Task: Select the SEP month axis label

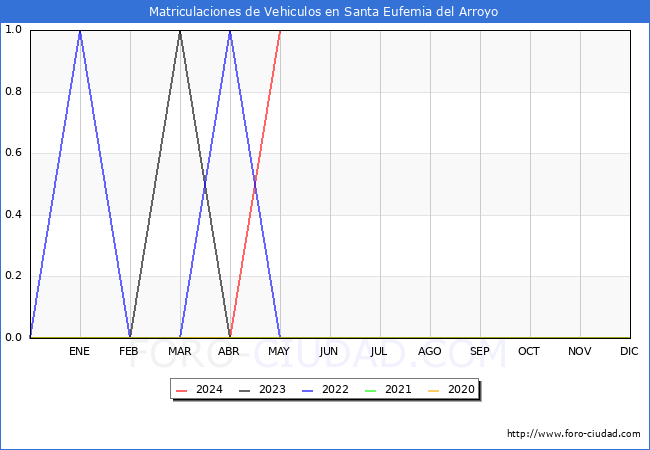Action: coord(480,351)
